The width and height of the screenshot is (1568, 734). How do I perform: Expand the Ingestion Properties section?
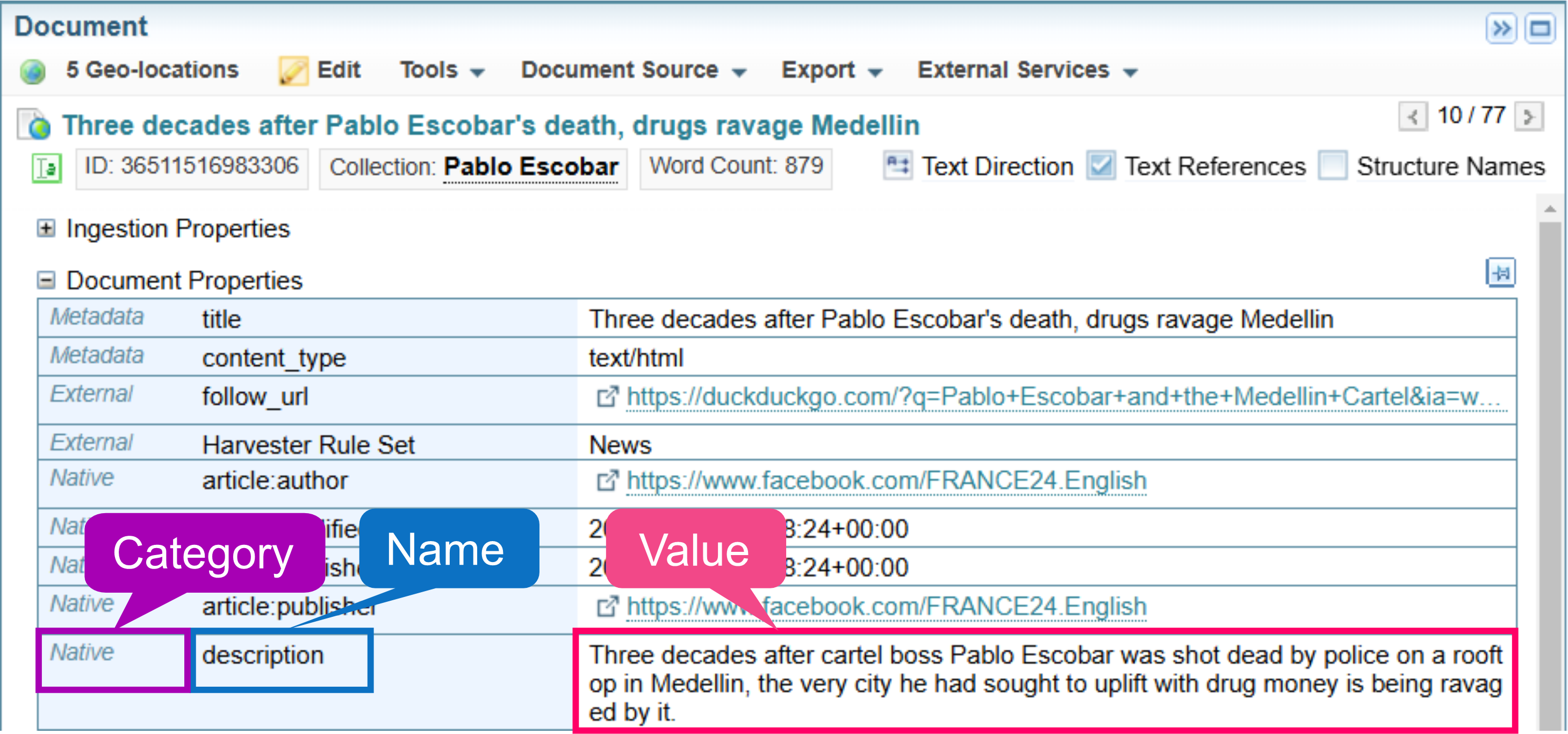coord(46,229)
